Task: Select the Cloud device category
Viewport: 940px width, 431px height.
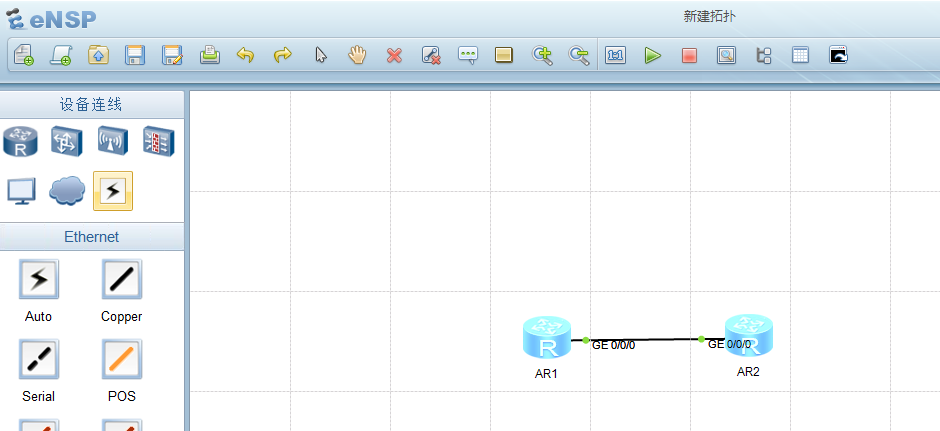Action: click(x=67, y=191)
